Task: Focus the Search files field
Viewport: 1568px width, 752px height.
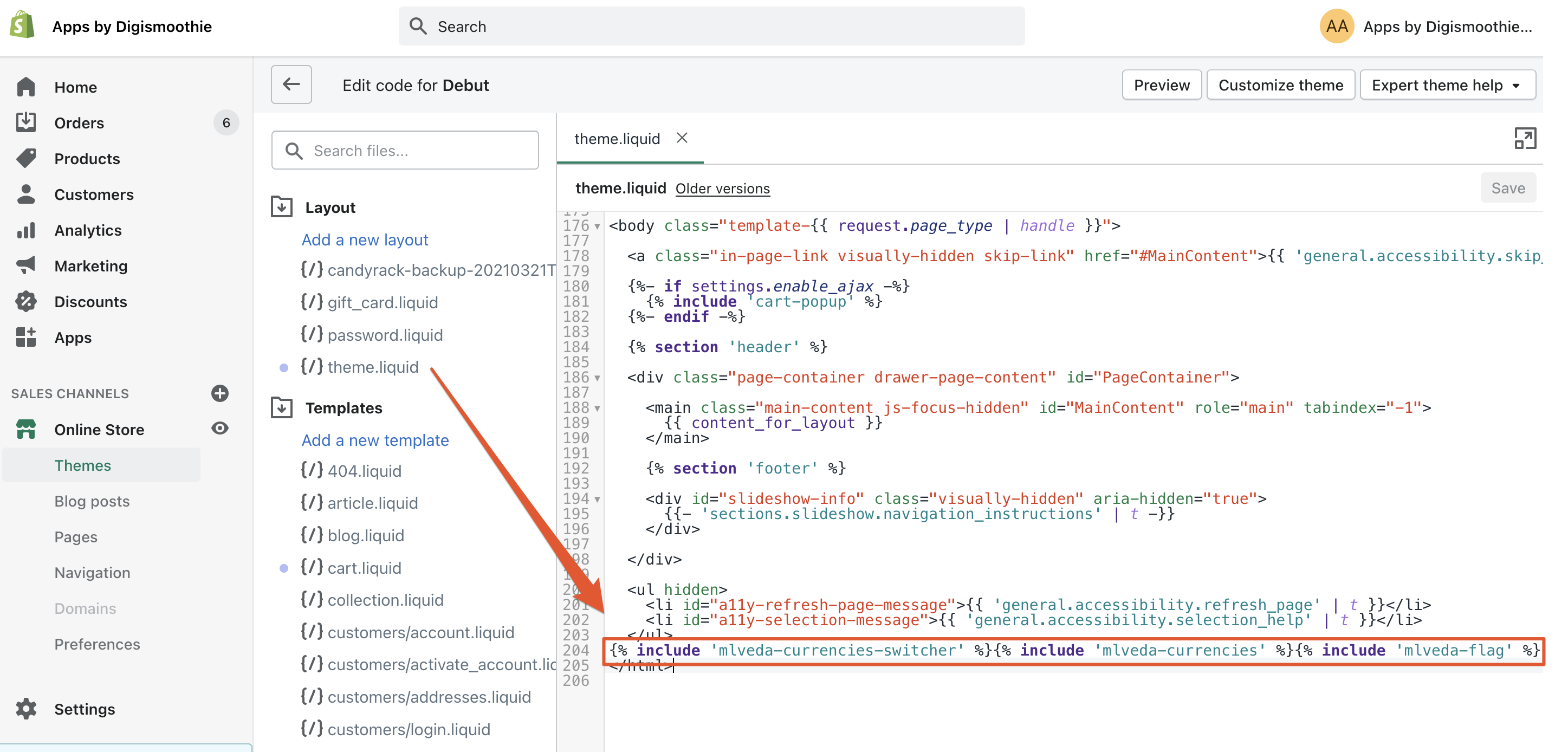Action: [405, 150]
